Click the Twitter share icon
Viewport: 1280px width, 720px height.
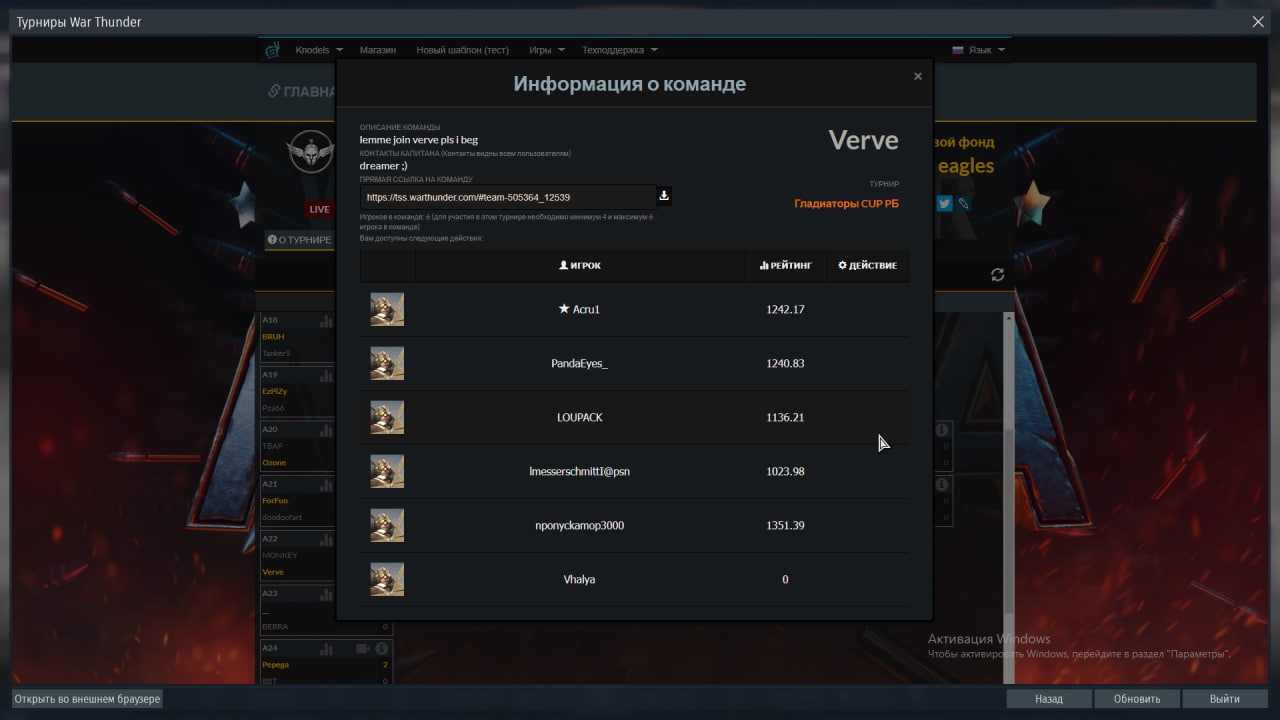click(x=944, y=203)
